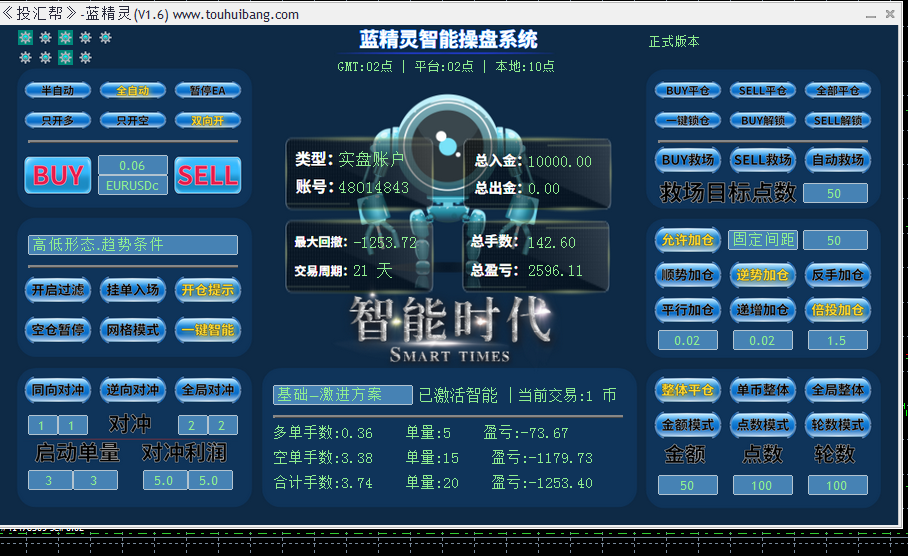Image resolution: width=908 pixels, height=556 pixels.
Task: Select 只开多 long-only option
Action: tap(57, 120)
